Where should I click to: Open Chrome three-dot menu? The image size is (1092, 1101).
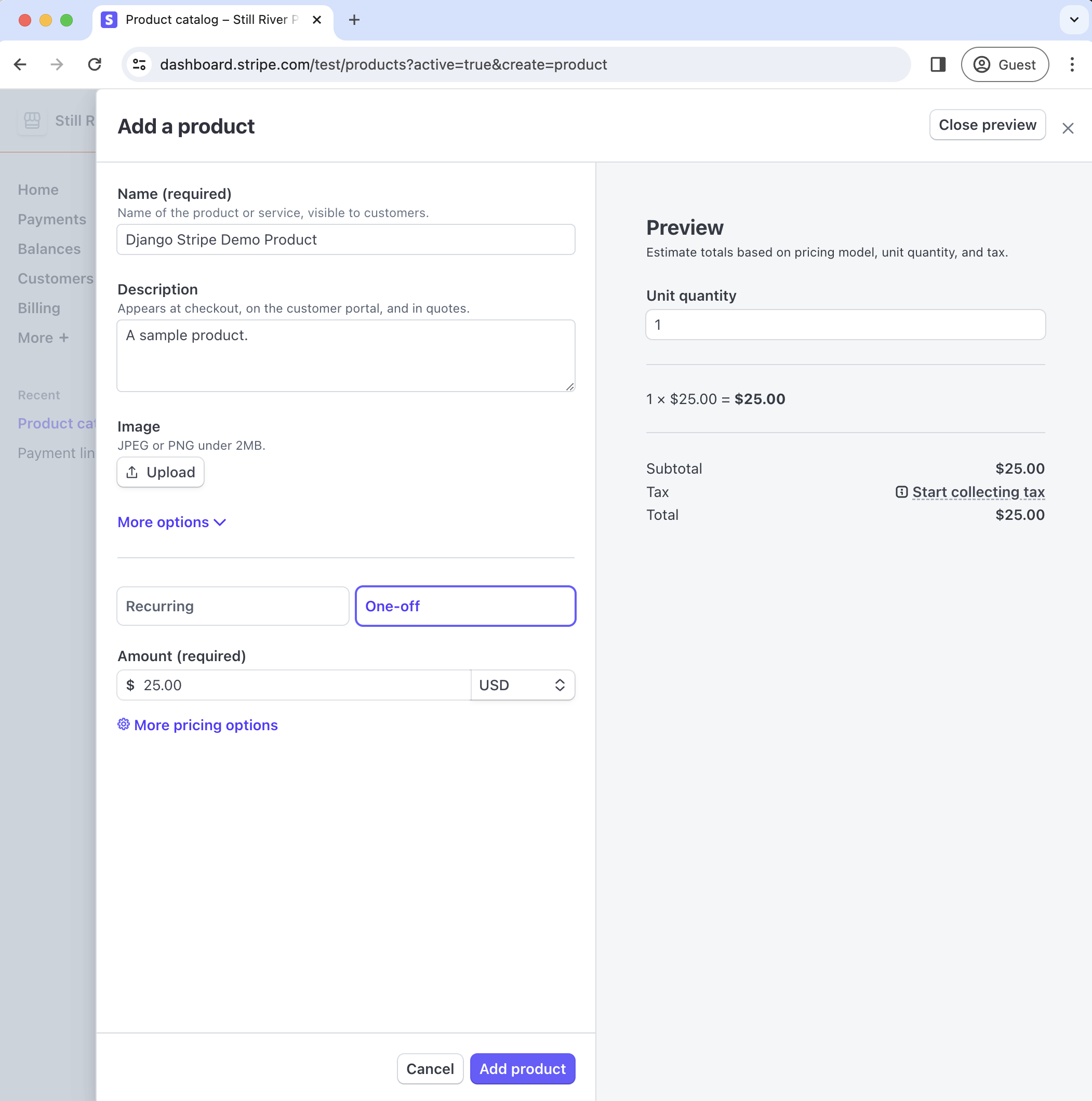pos(1072,64)
